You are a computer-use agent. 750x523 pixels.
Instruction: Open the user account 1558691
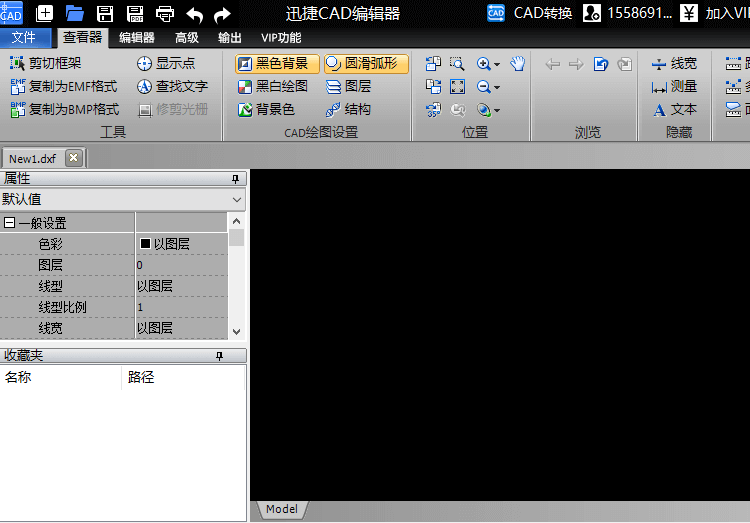click(x=628, y=13)
